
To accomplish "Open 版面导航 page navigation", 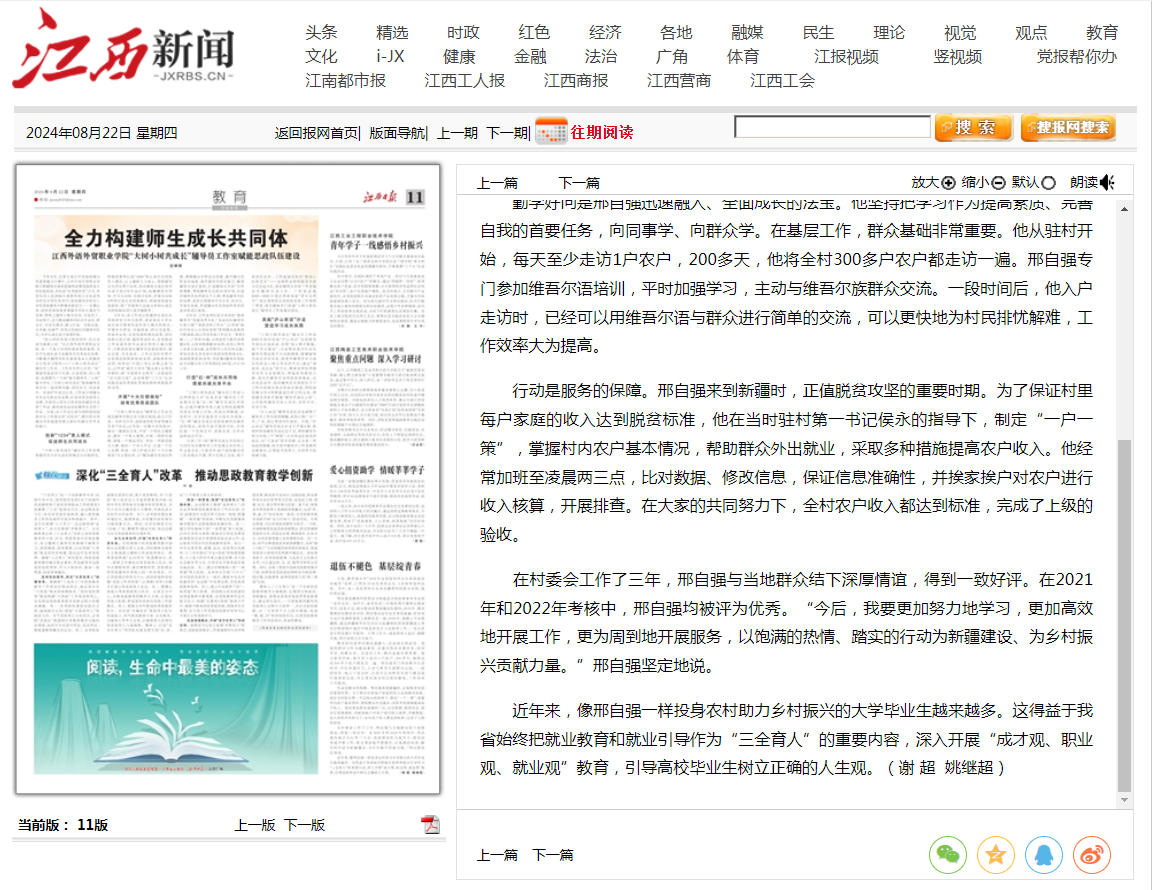I will point(397,133).
